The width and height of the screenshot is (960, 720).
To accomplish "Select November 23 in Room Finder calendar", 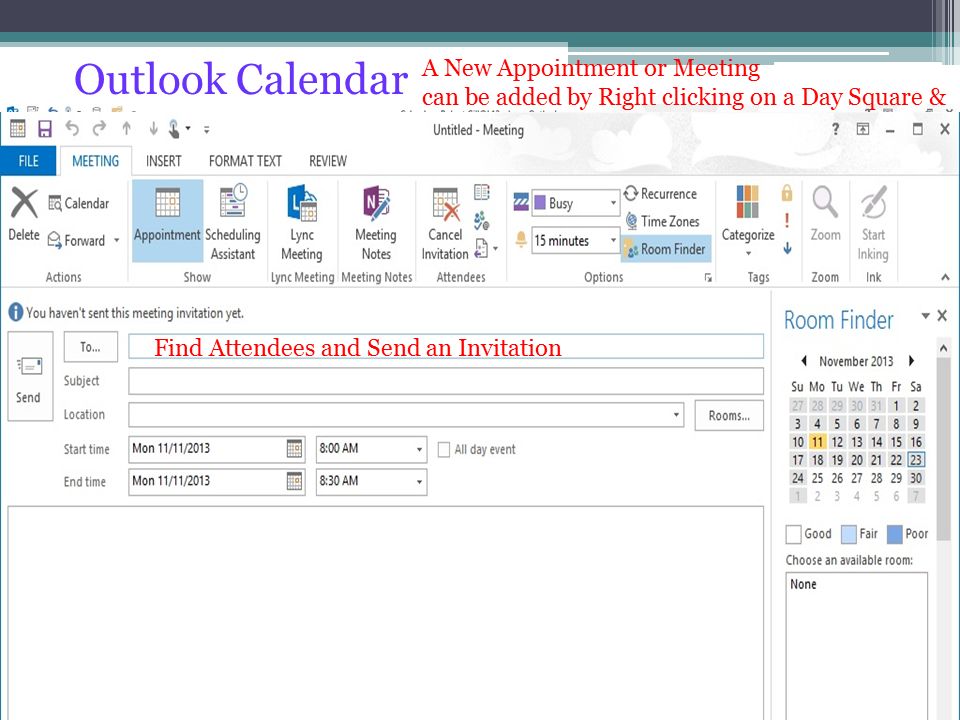I will point(915,460).
